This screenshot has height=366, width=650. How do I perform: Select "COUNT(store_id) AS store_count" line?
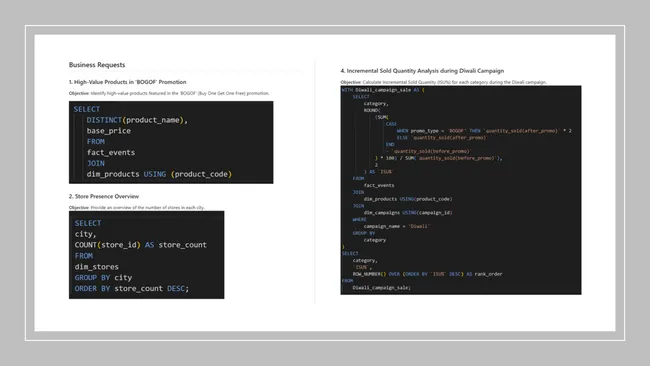click(x=141, y=245)
